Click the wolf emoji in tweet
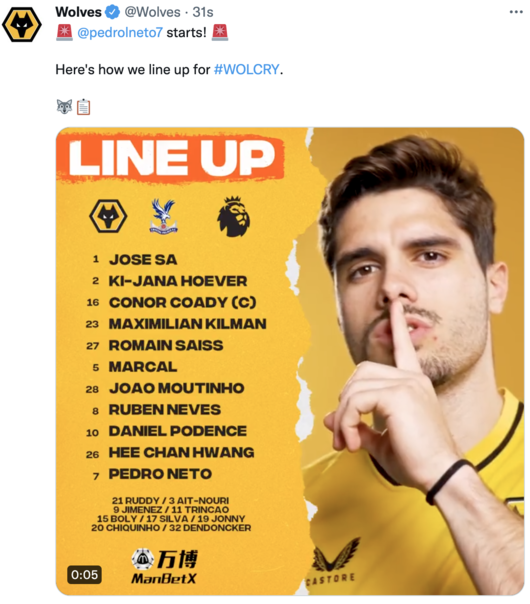 click(64, 107)
